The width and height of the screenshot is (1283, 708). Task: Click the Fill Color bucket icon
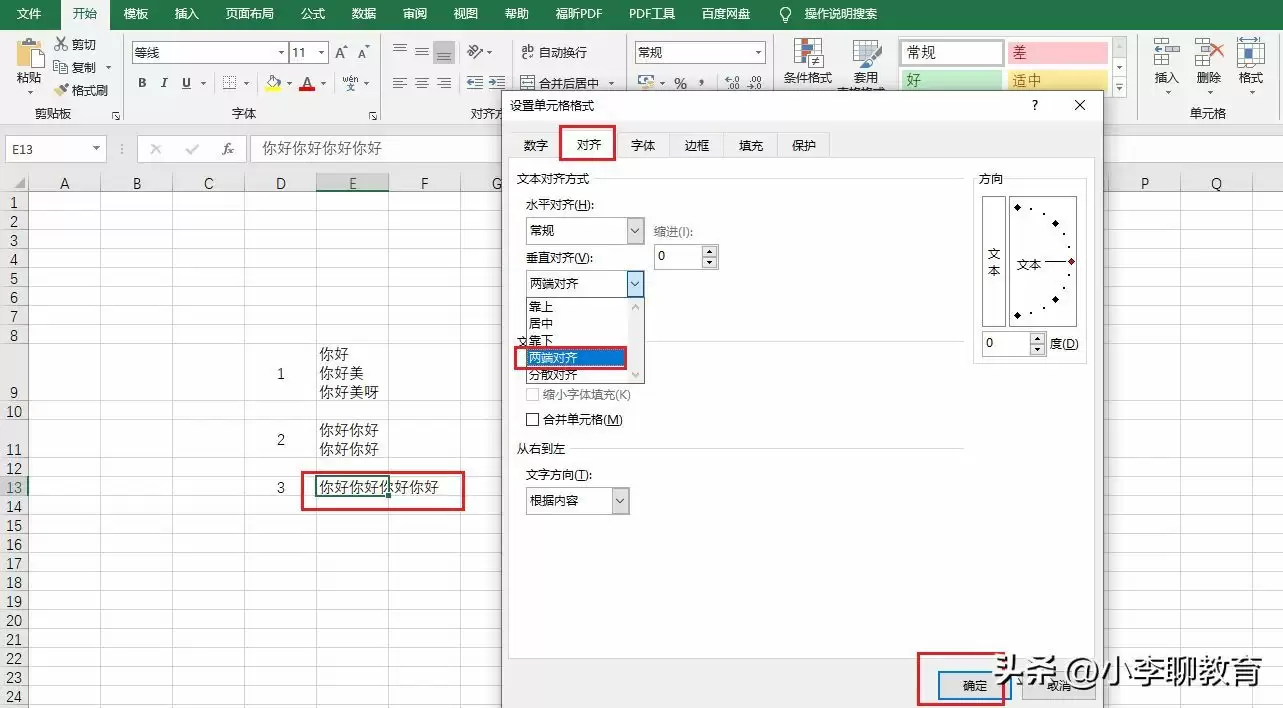pyautogui.click(x=273, y=82)
